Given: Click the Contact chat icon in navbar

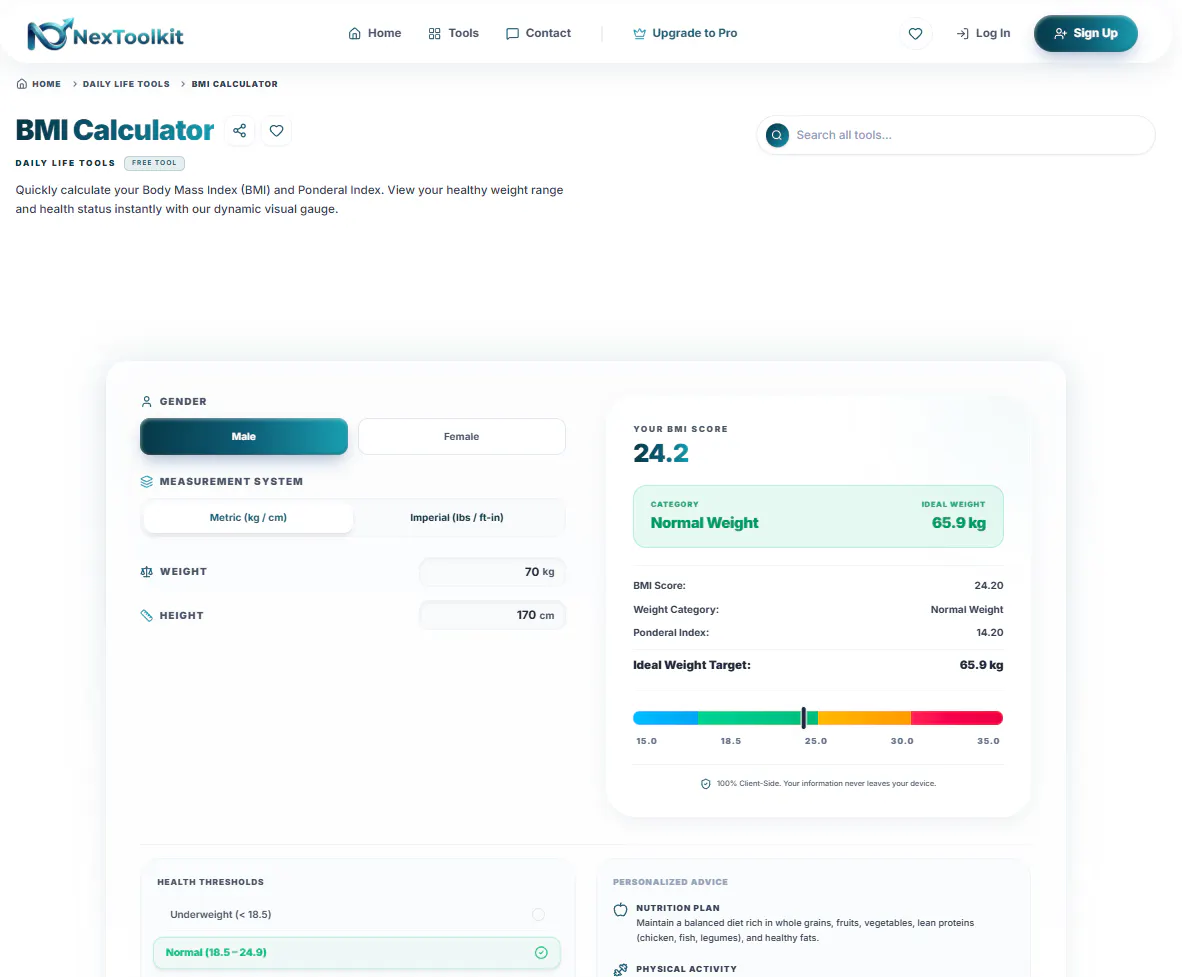Looking at the screenshot, I should [x=513, y=34].
